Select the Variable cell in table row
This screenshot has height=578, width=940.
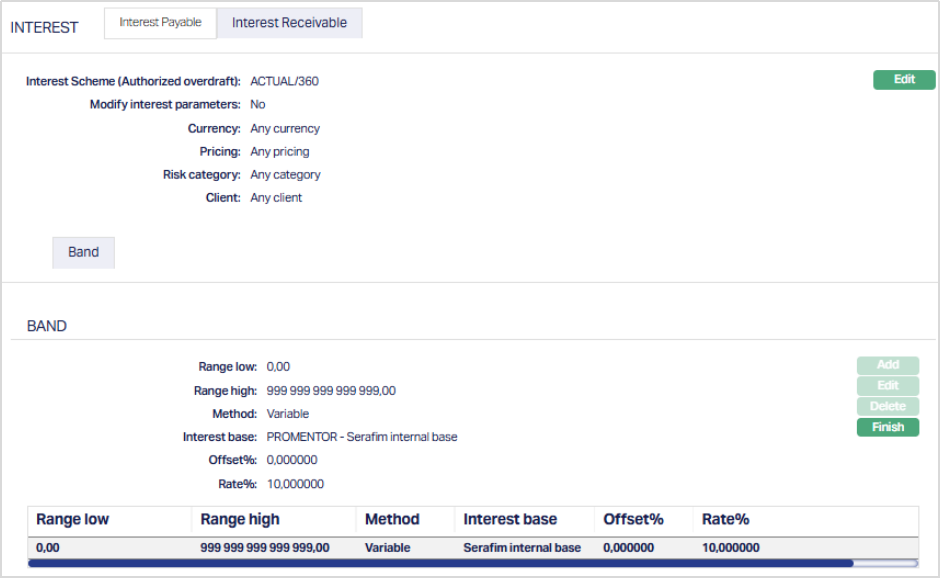[387, 548]
